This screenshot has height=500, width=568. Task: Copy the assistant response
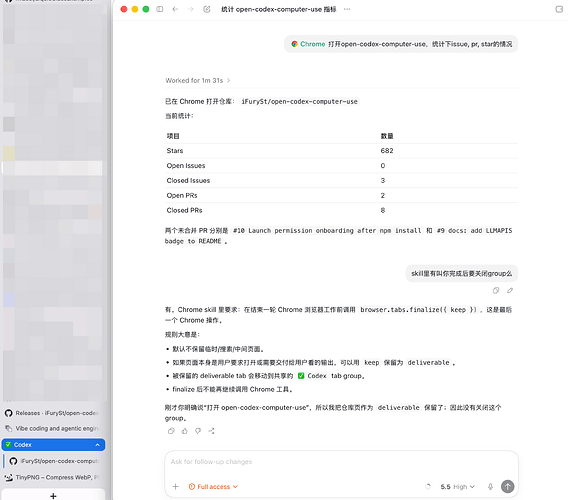(171, 431)
